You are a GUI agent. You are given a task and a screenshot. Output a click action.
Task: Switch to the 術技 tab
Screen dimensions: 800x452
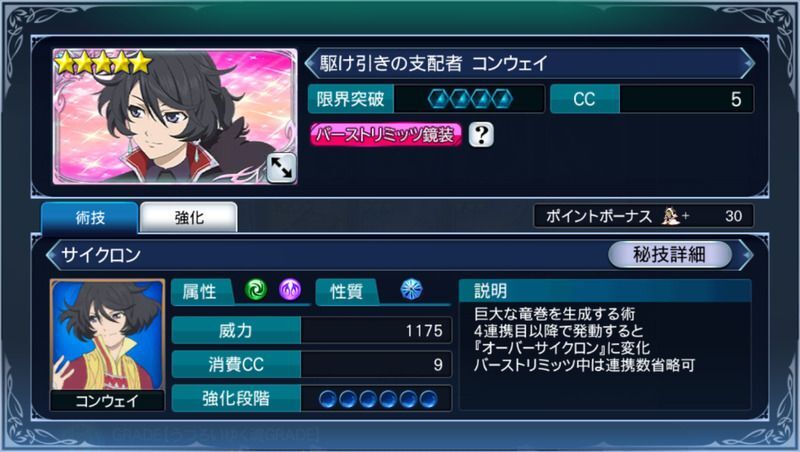(x=90, y=218)
